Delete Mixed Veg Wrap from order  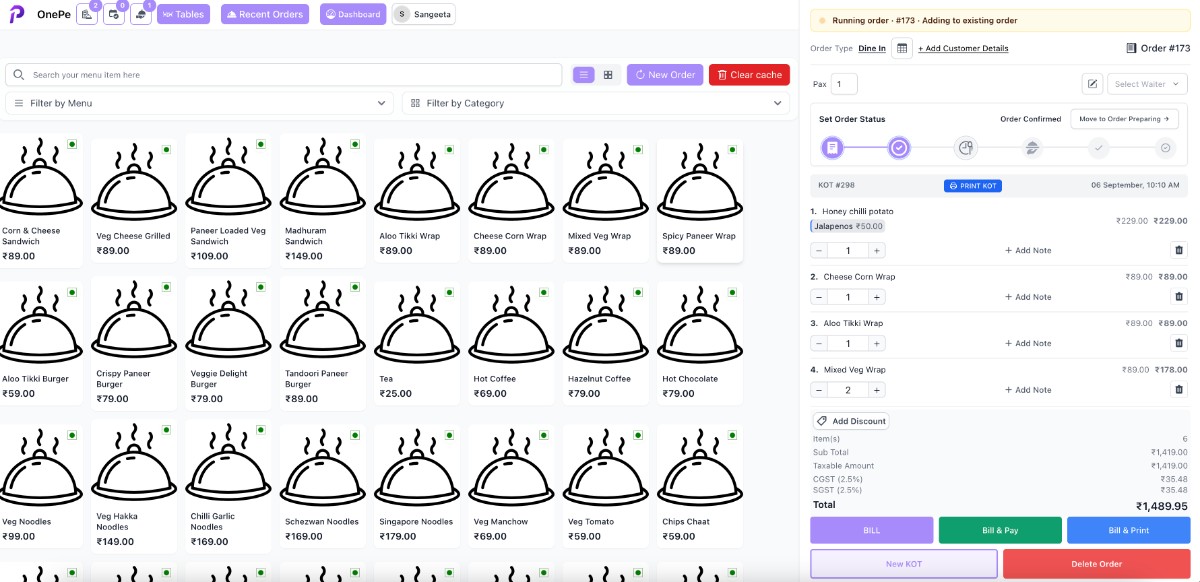pyautogui.click(x=1178, y=390)
